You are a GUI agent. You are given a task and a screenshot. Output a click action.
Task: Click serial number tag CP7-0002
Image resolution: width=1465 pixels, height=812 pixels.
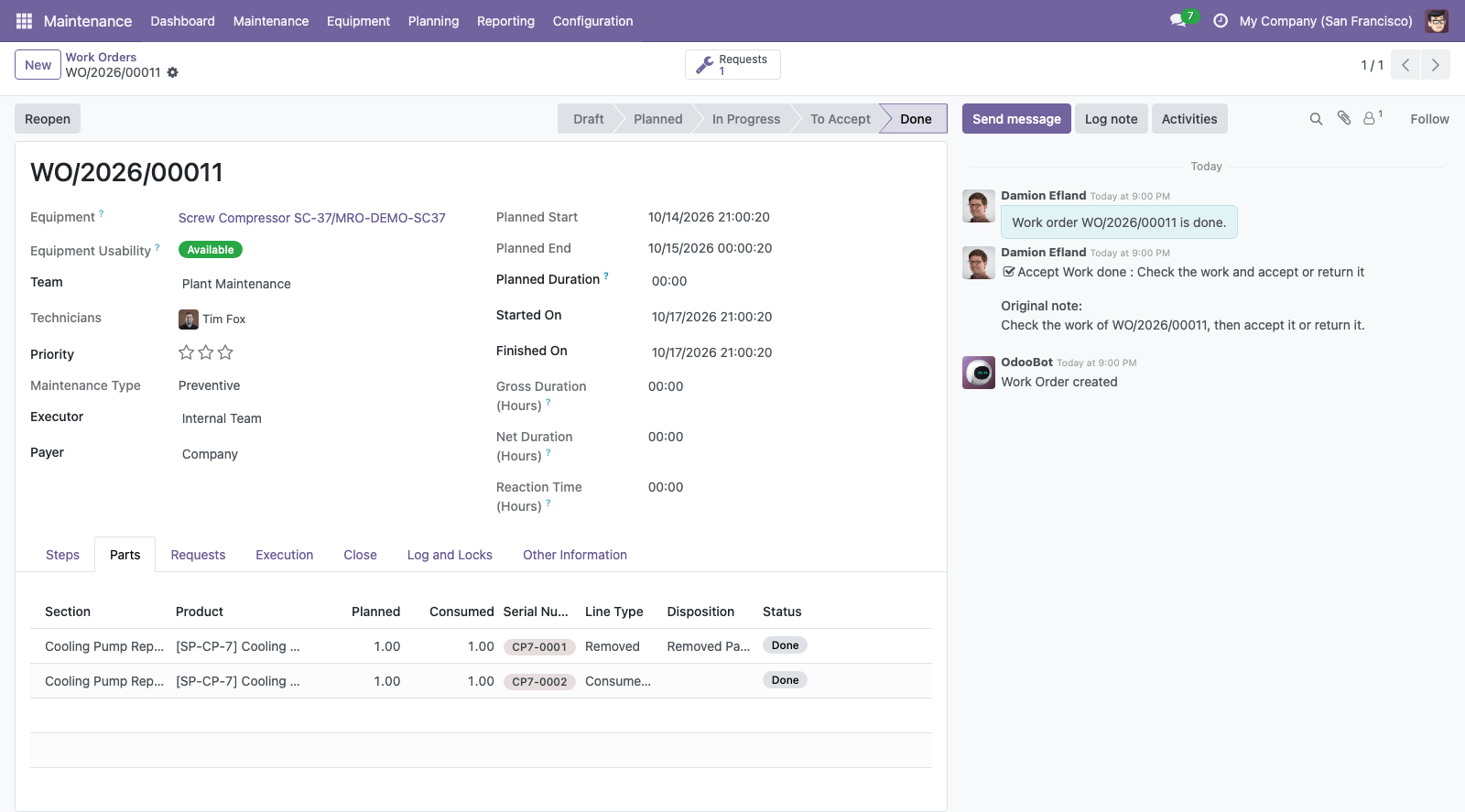click(x=539, y=682)
